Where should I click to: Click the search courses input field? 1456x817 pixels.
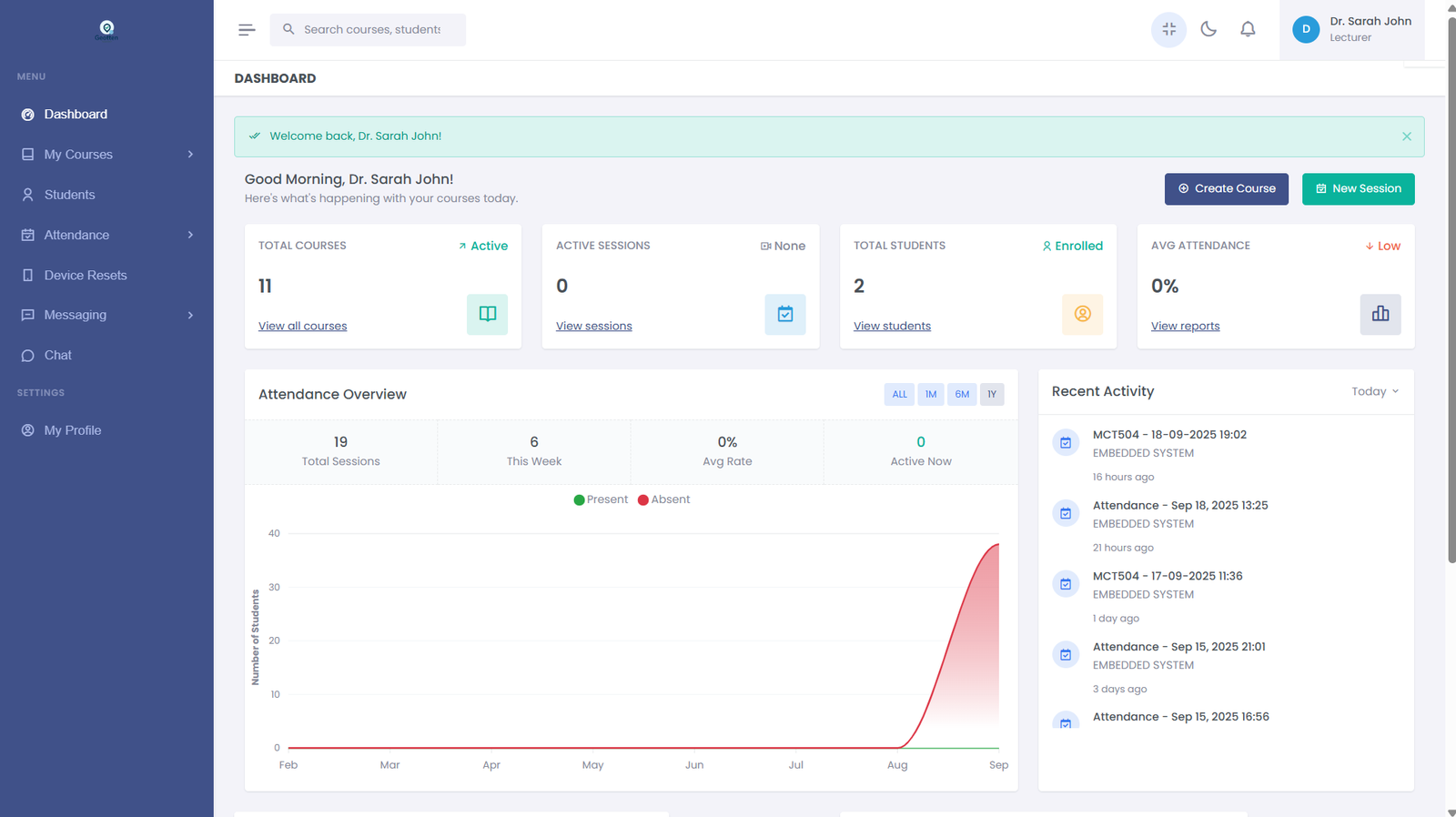pyautogui.click(x=373, y=29)
